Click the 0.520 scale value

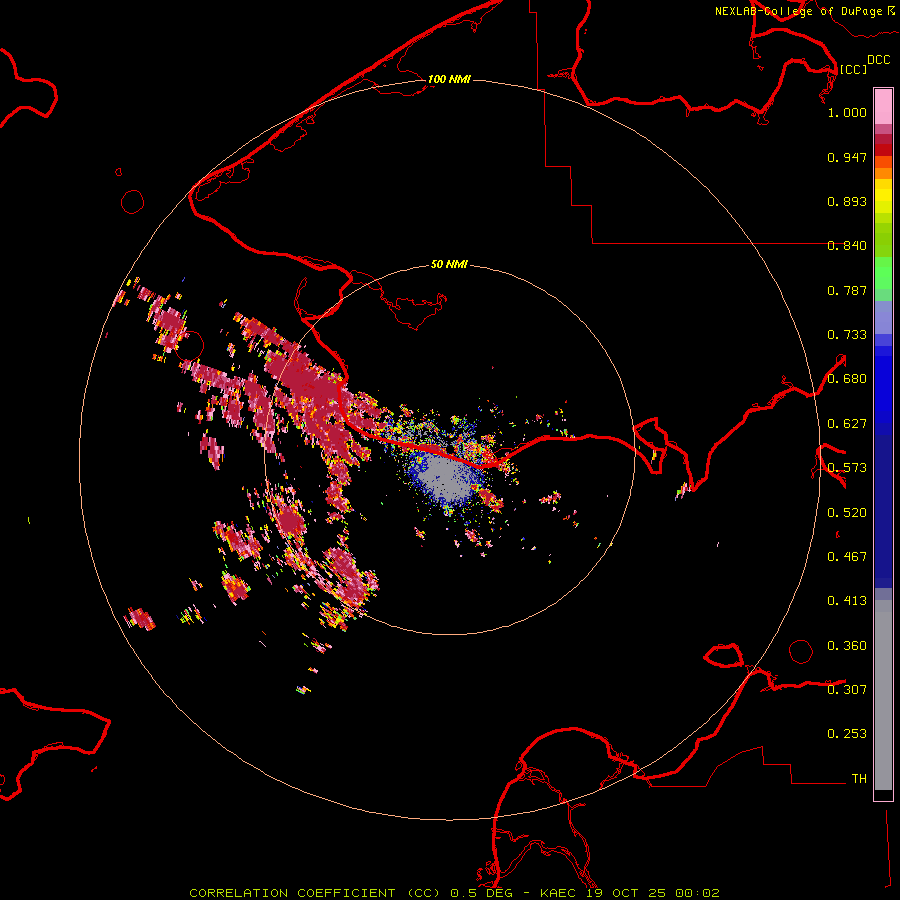[847, 513]
